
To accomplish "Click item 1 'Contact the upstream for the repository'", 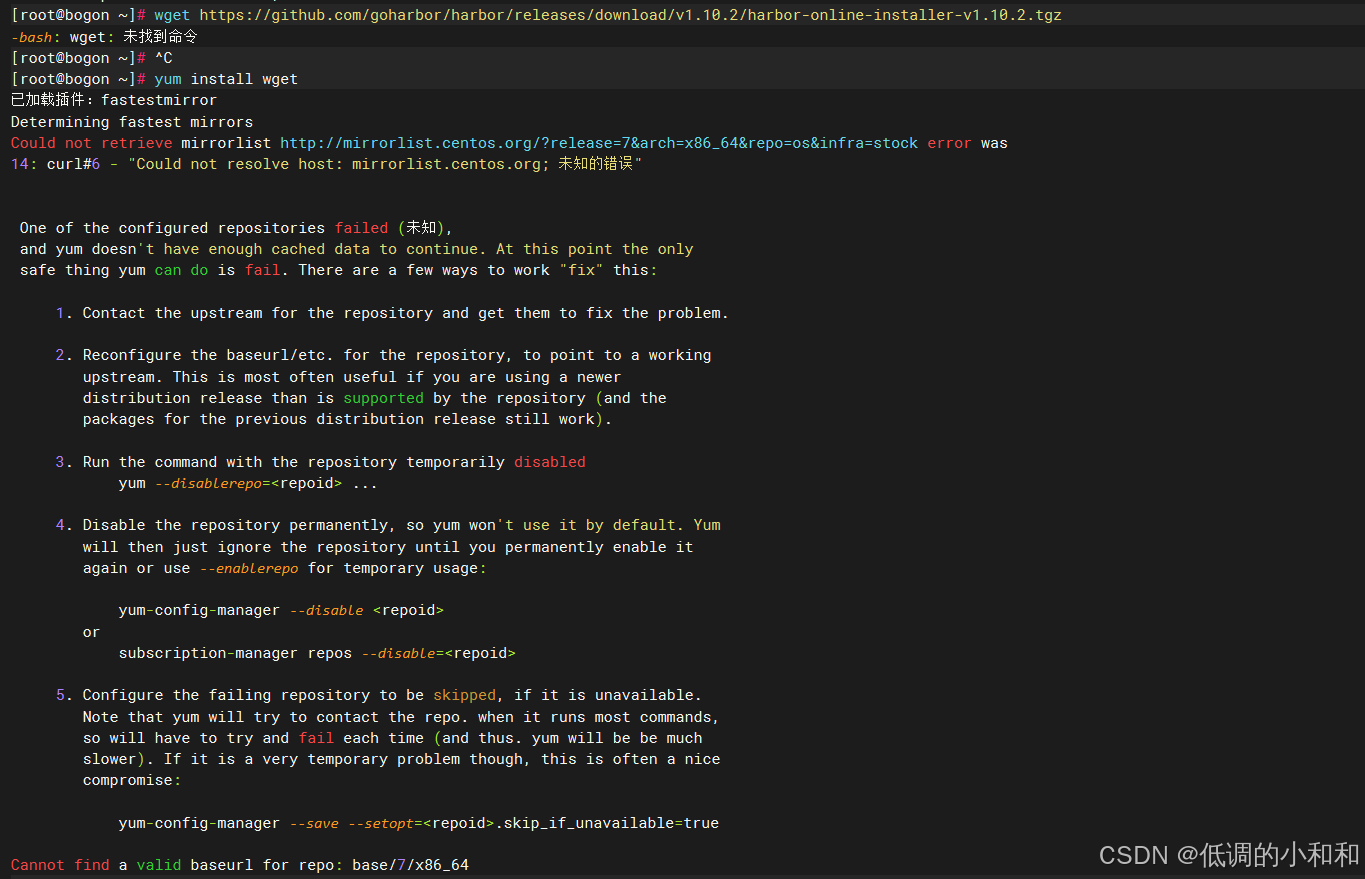I will 392,313.
